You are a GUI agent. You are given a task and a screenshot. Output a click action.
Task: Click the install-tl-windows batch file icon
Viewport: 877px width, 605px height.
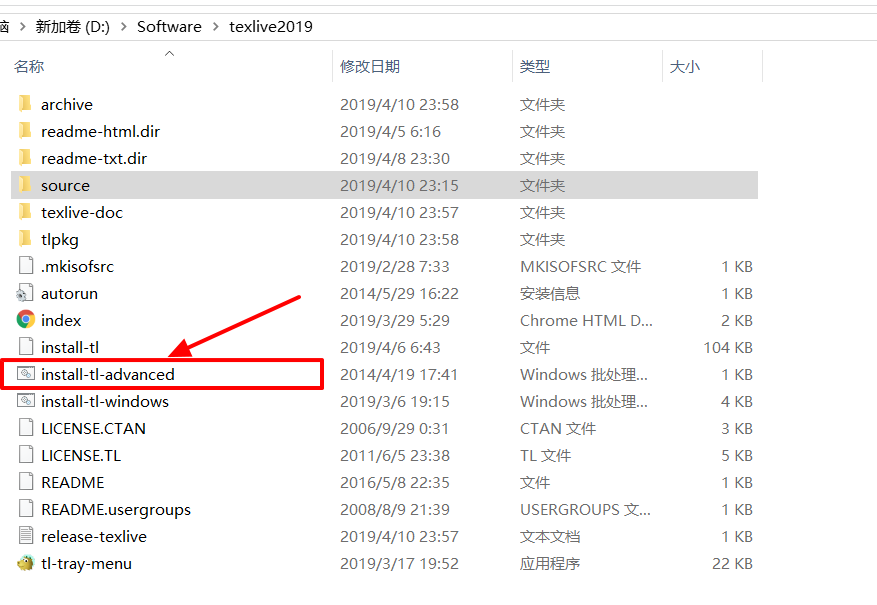[26, 401]
